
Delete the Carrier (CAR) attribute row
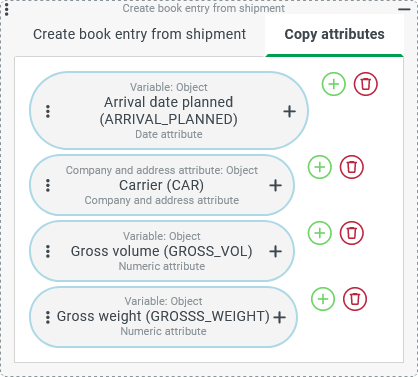(352, 167)
